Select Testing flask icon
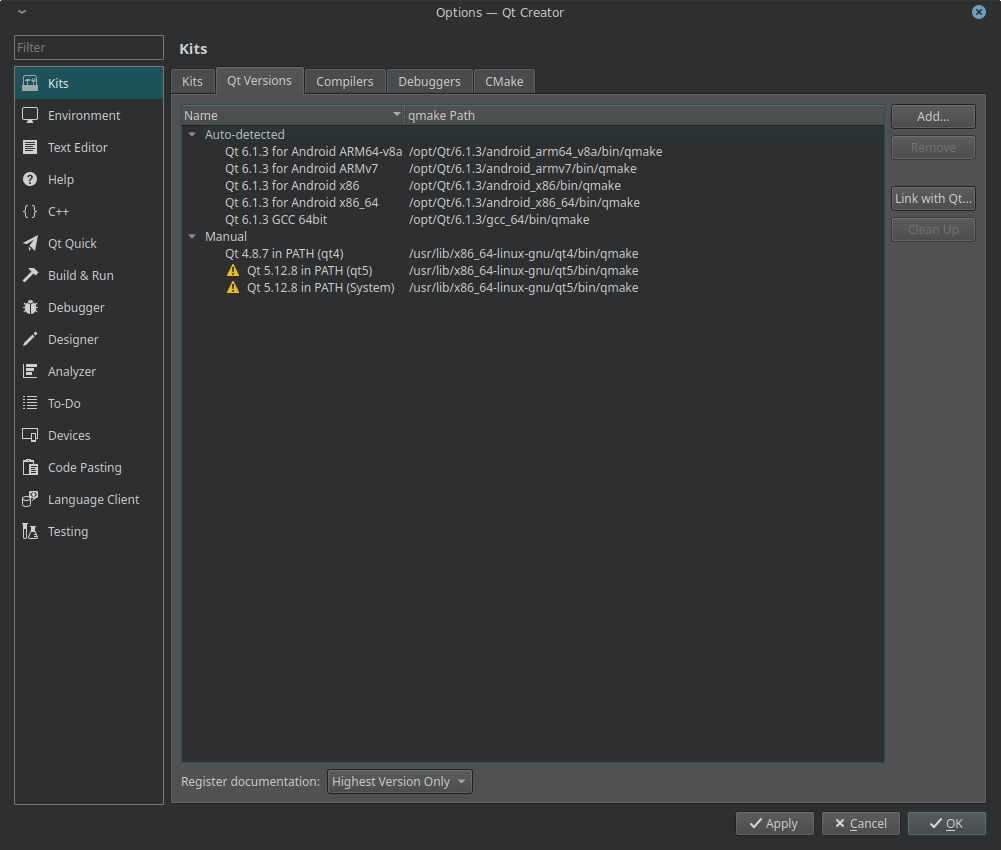This screenshot has height=850, width=1001. click(30, 531)
